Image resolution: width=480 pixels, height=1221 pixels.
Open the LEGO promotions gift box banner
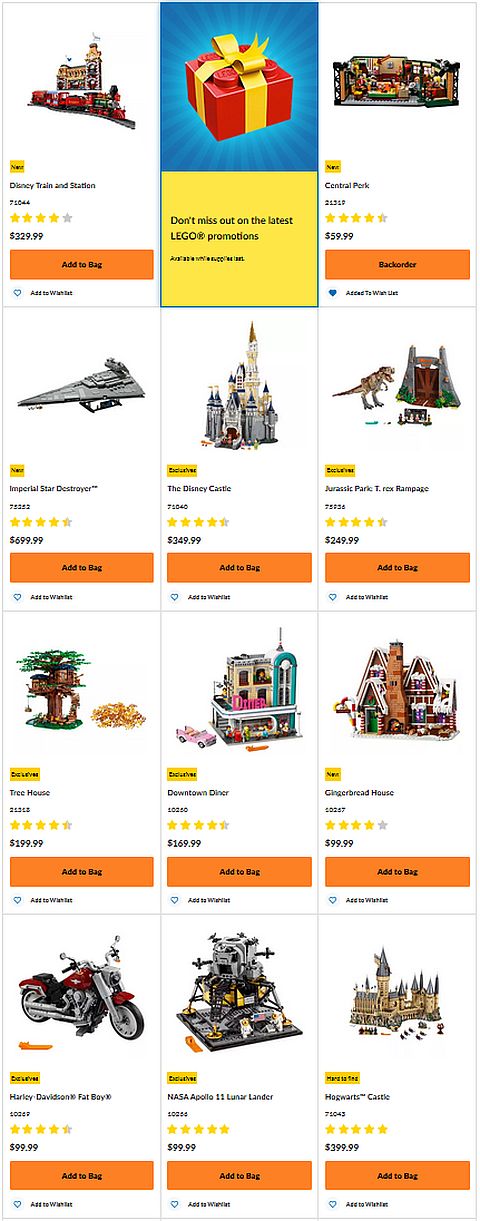(240, 85)
